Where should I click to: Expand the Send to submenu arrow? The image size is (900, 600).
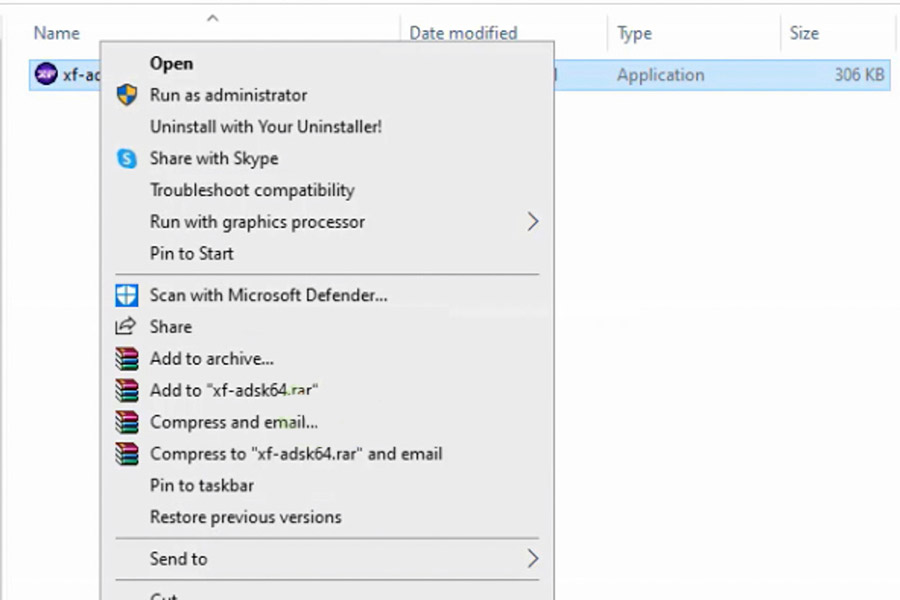pyautogui.click(x=533, y=559)
